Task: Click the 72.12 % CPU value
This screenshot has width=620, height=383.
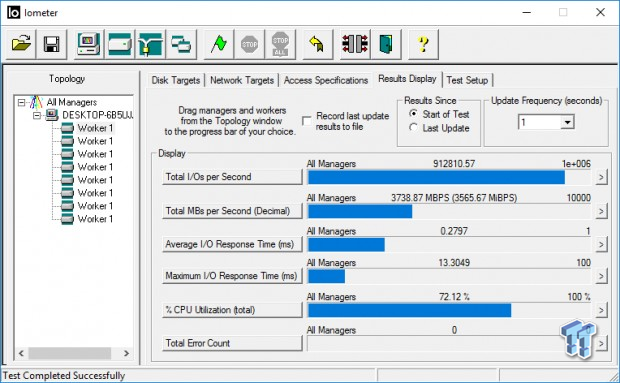Action: [x=454, y=296]
